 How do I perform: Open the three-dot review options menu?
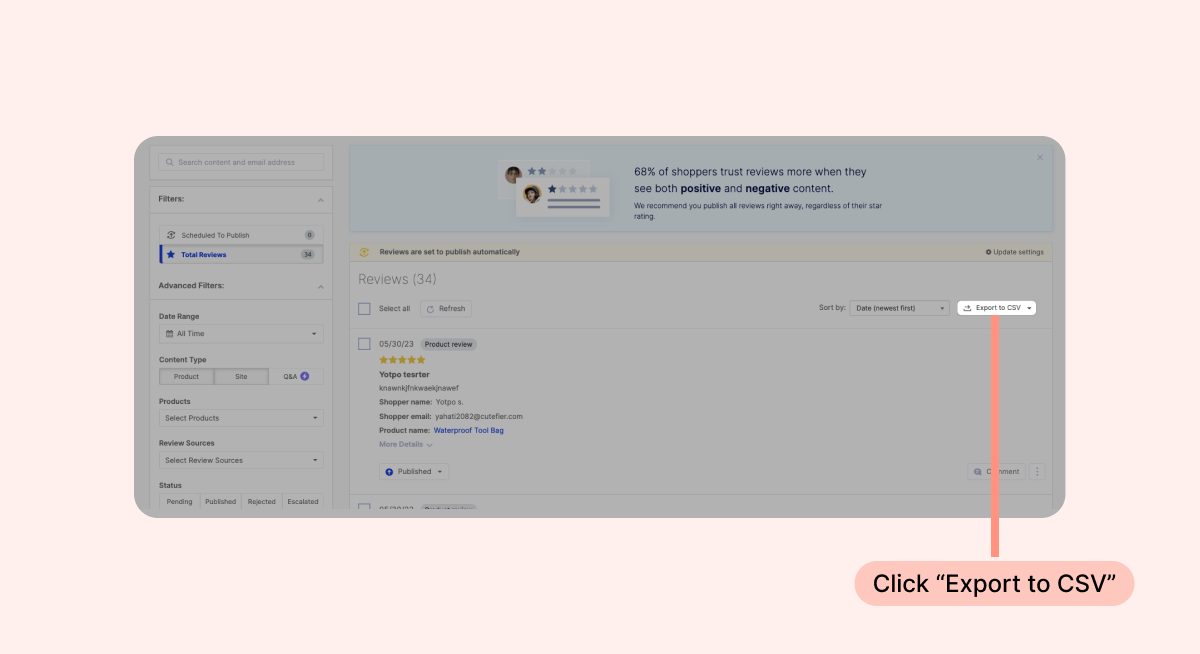click(1037, 472)
